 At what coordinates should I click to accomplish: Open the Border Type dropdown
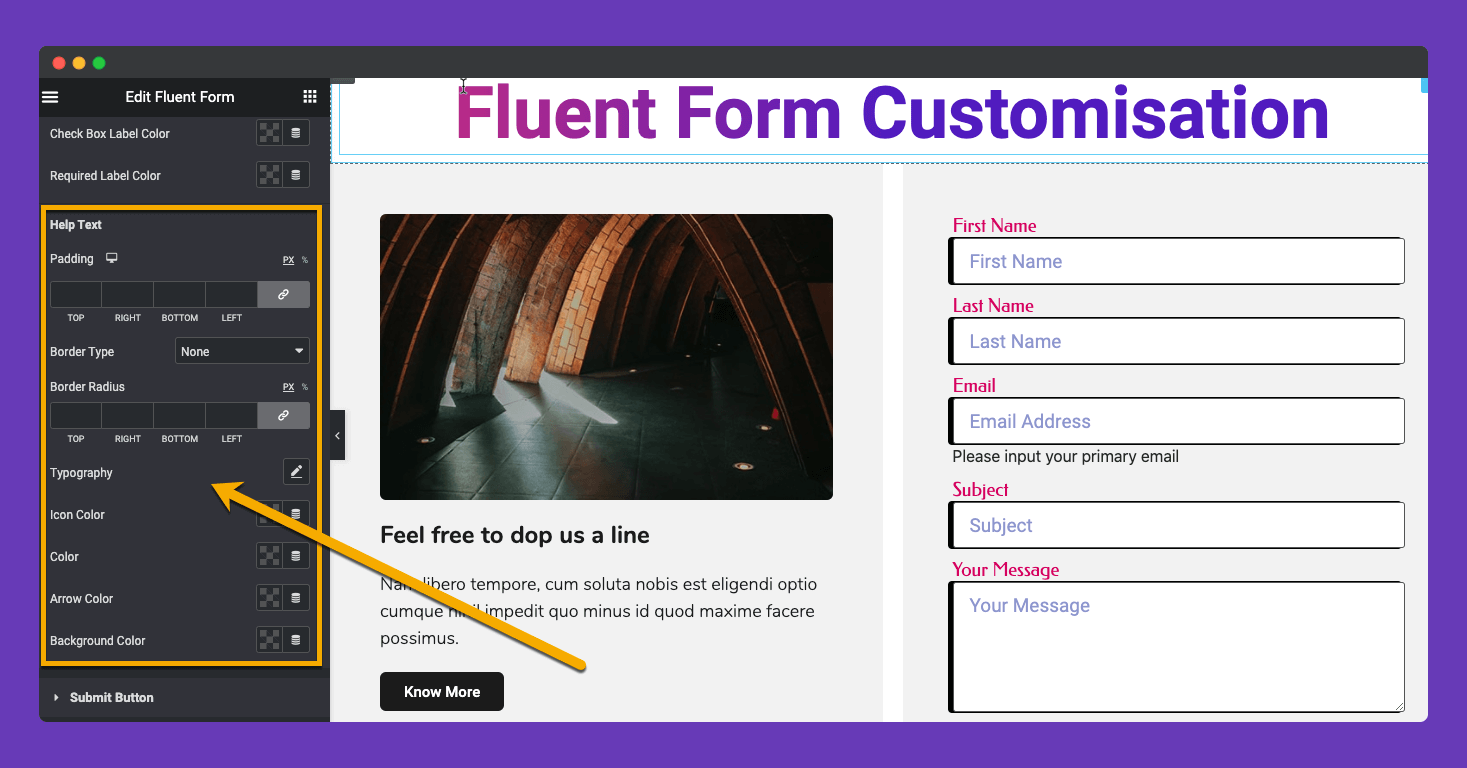pyautogui.click(x=242, y=351)
